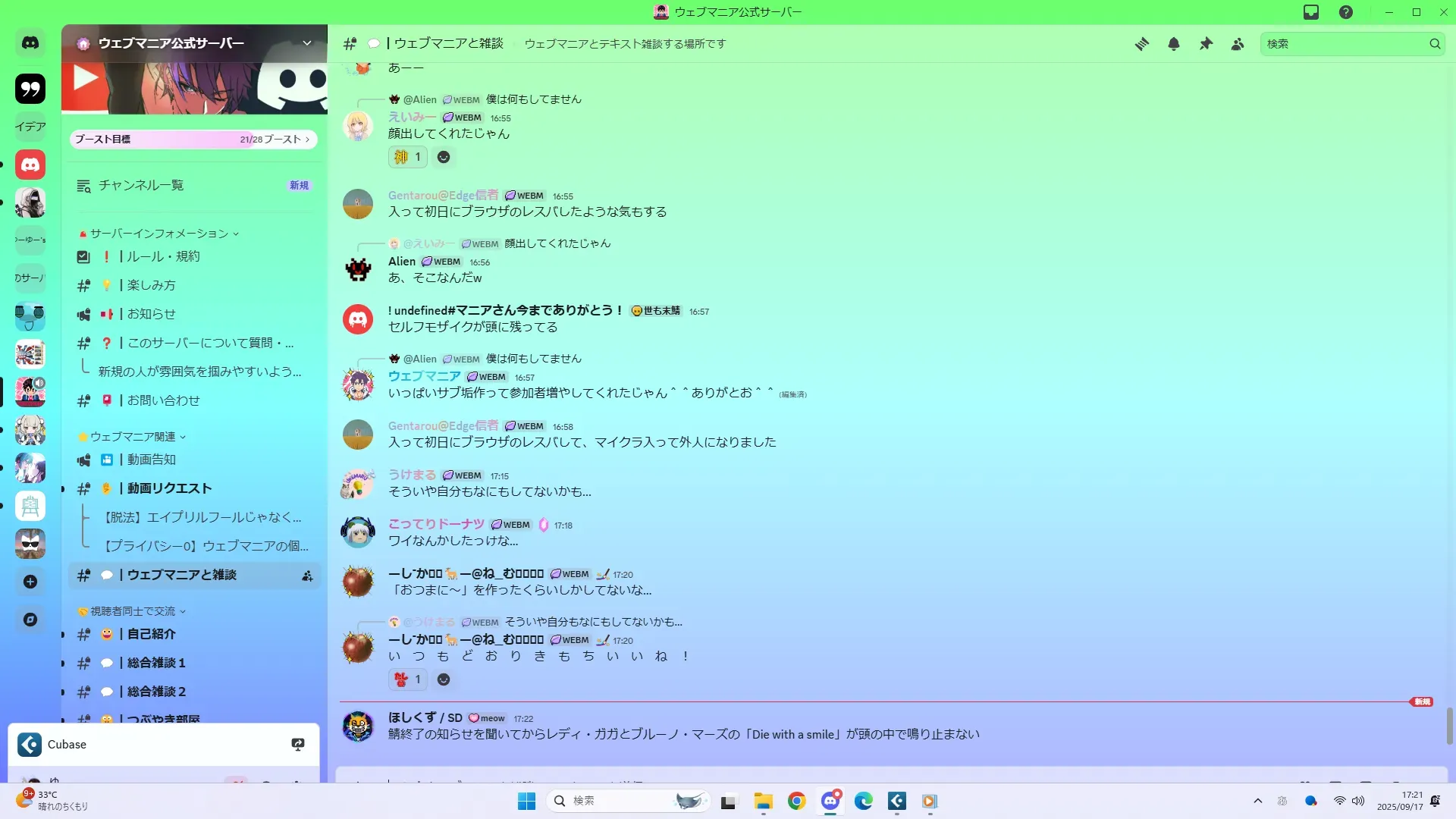1456x819 pixels.
Task: Click the add server plus icon
Action: (30, 582)
